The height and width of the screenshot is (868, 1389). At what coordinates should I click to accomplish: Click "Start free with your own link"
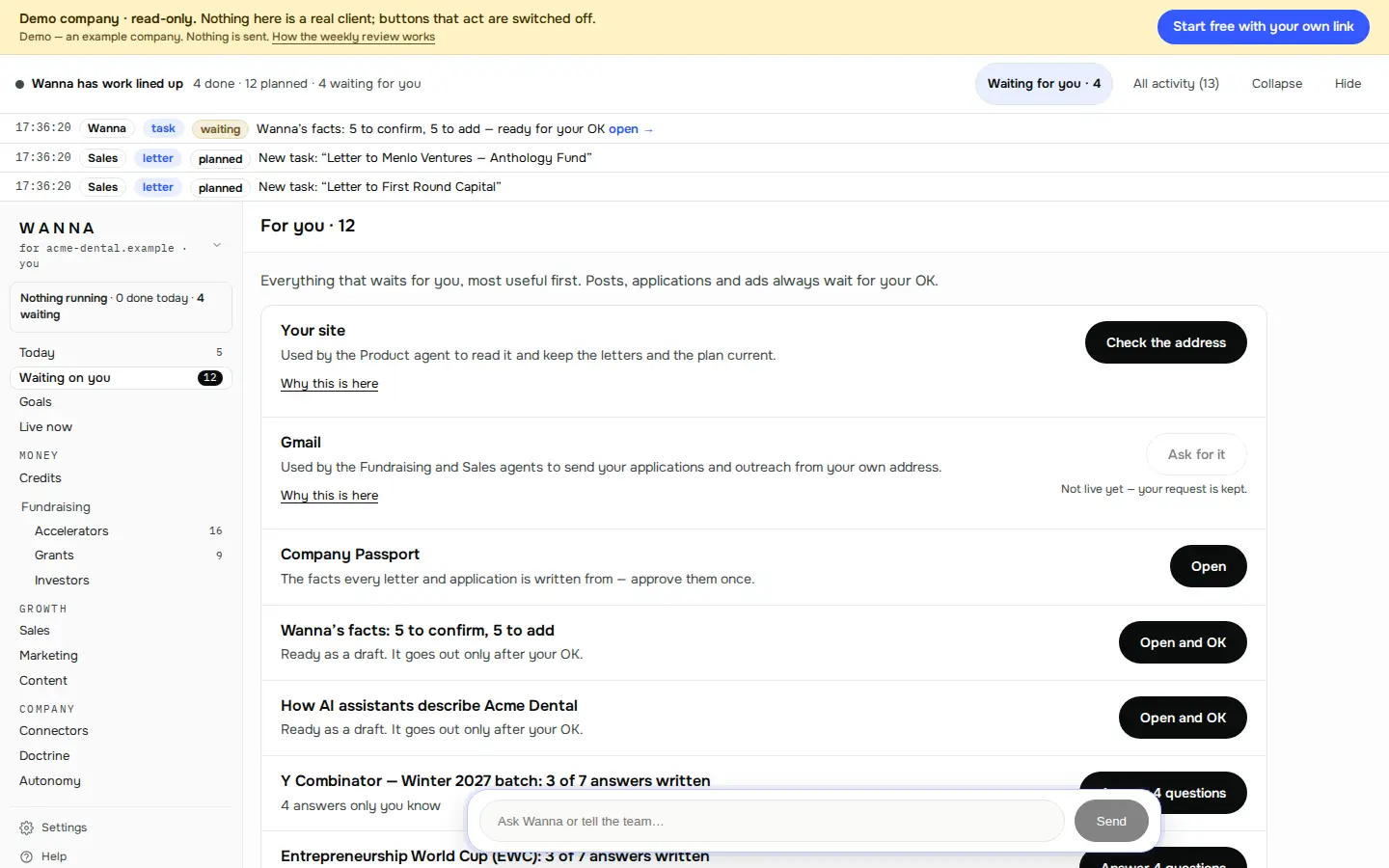(x=1264, y=27)
